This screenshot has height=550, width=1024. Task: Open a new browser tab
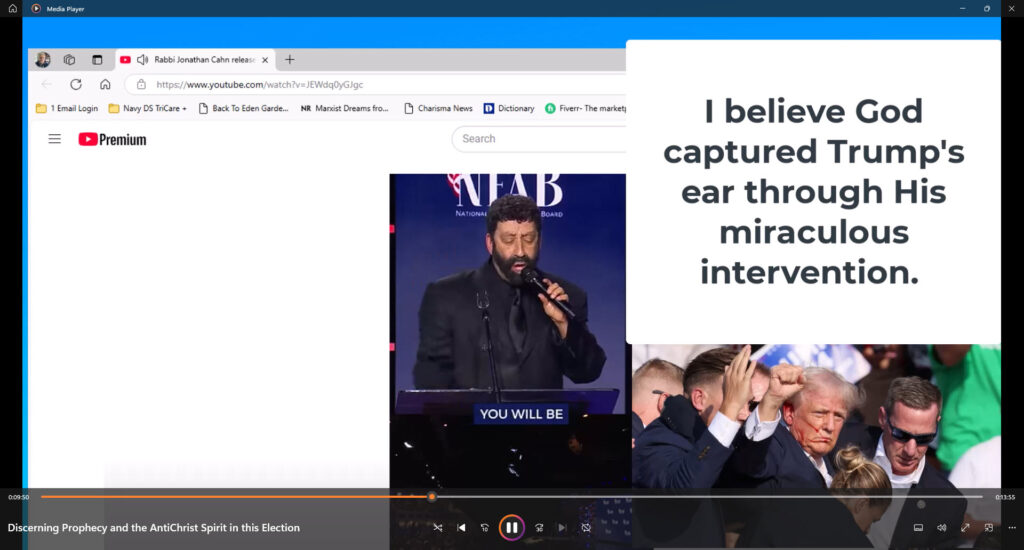pos(290,59)
